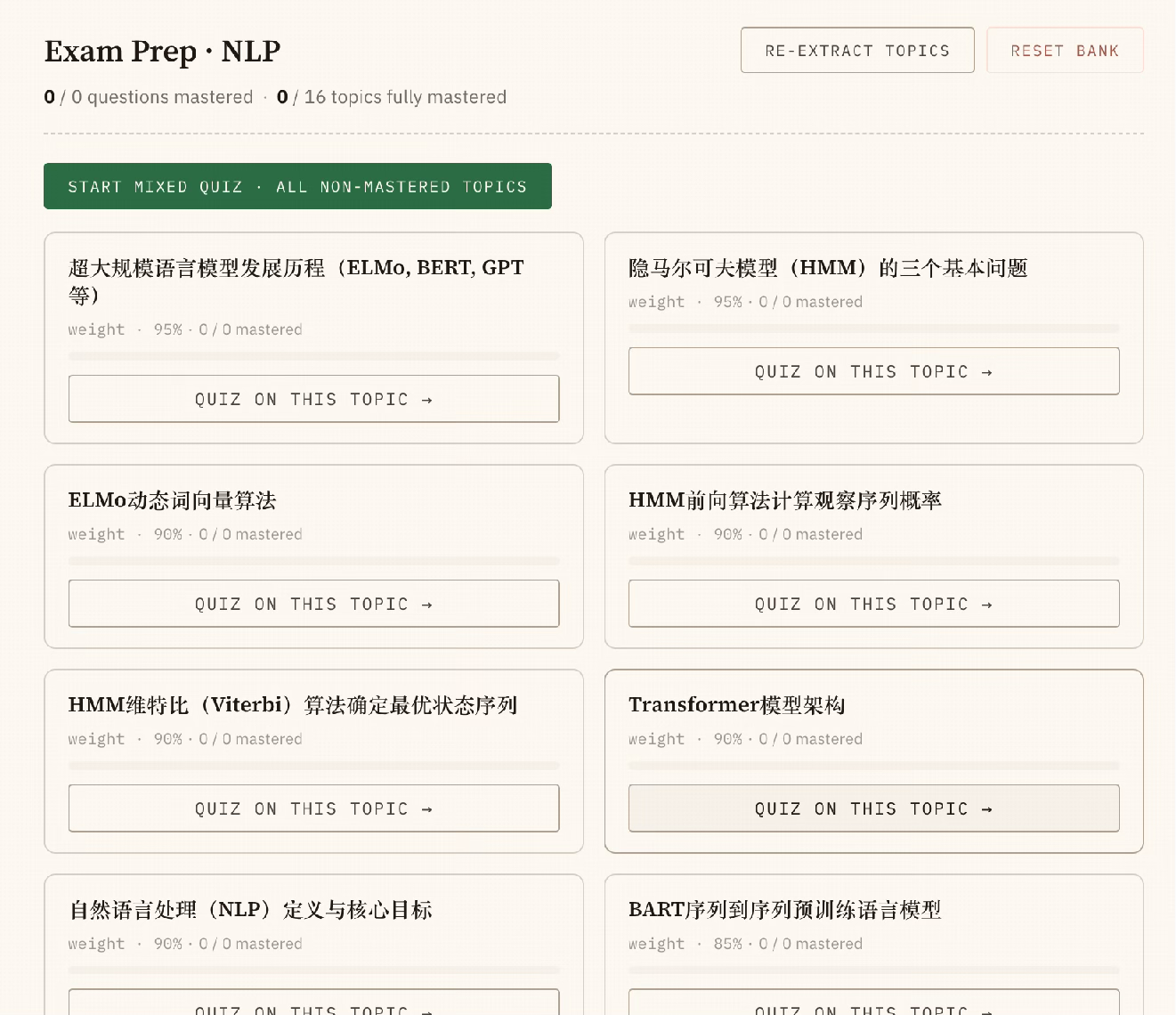Click the weight 90% line under HMM前向算法

(x=745, y=534)
